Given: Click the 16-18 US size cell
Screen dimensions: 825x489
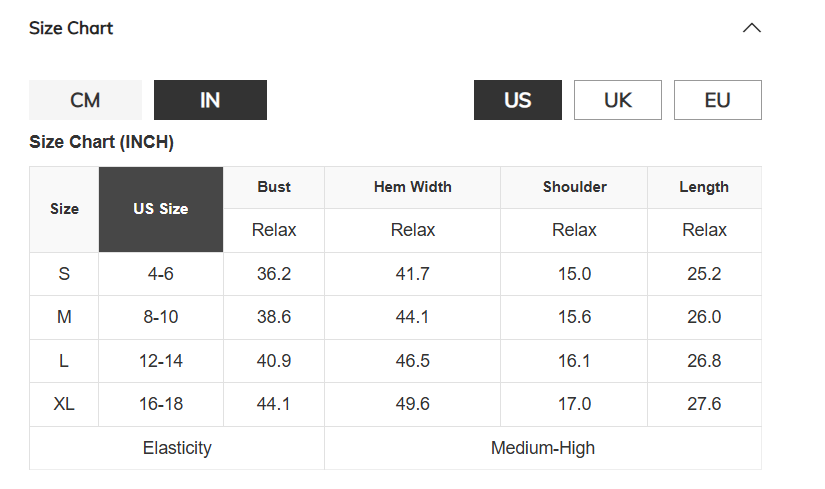Looking at the screenshot, I should [x=161, y=404].
